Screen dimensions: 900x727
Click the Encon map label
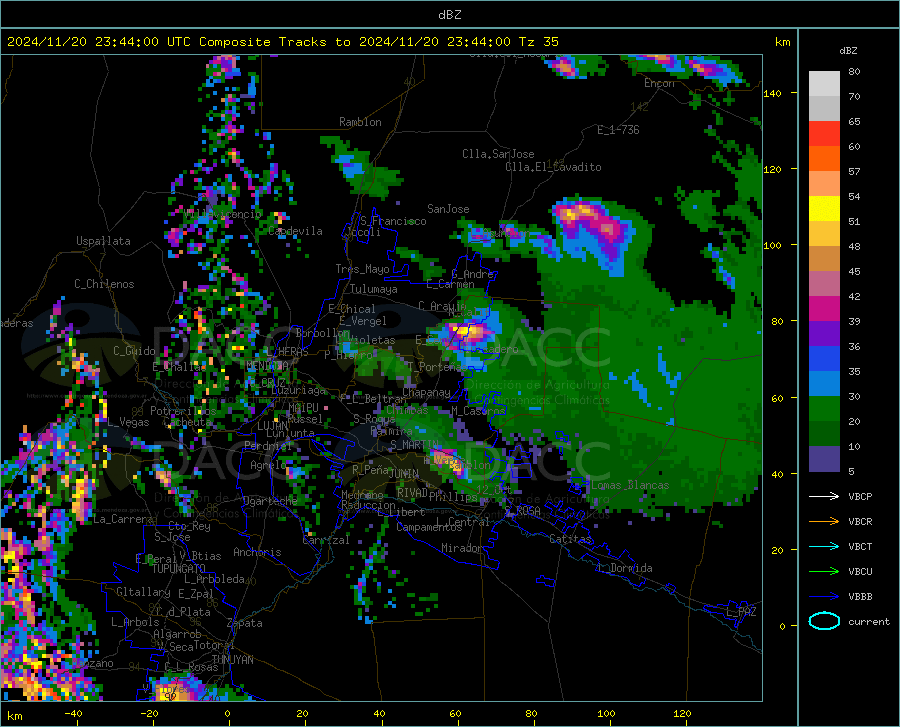click(659, 83)
